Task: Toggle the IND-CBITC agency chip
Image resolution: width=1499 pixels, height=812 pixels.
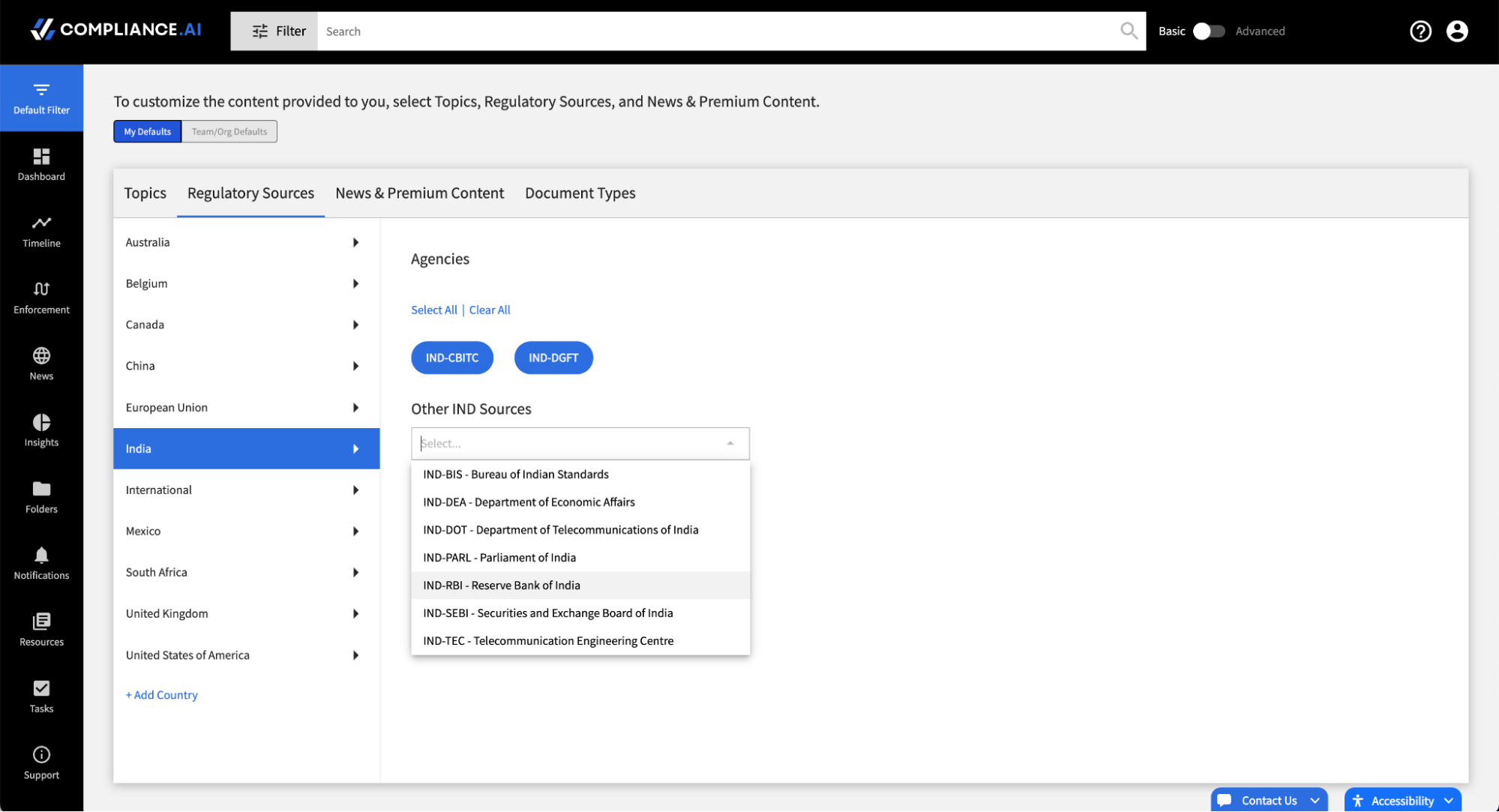Action: pyautogui.click(x=452, y=358)
